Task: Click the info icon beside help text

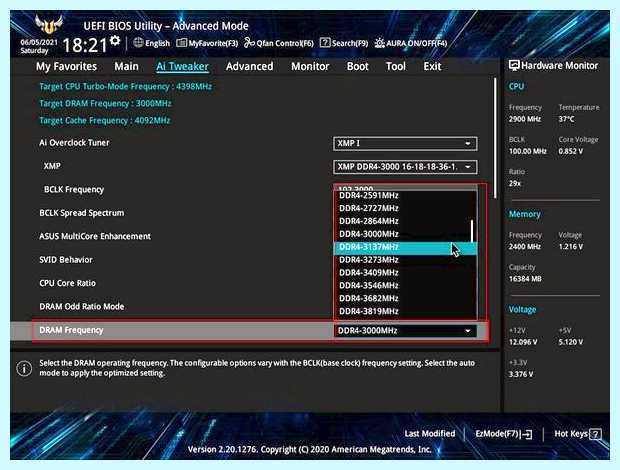Action: pos(24,368)
